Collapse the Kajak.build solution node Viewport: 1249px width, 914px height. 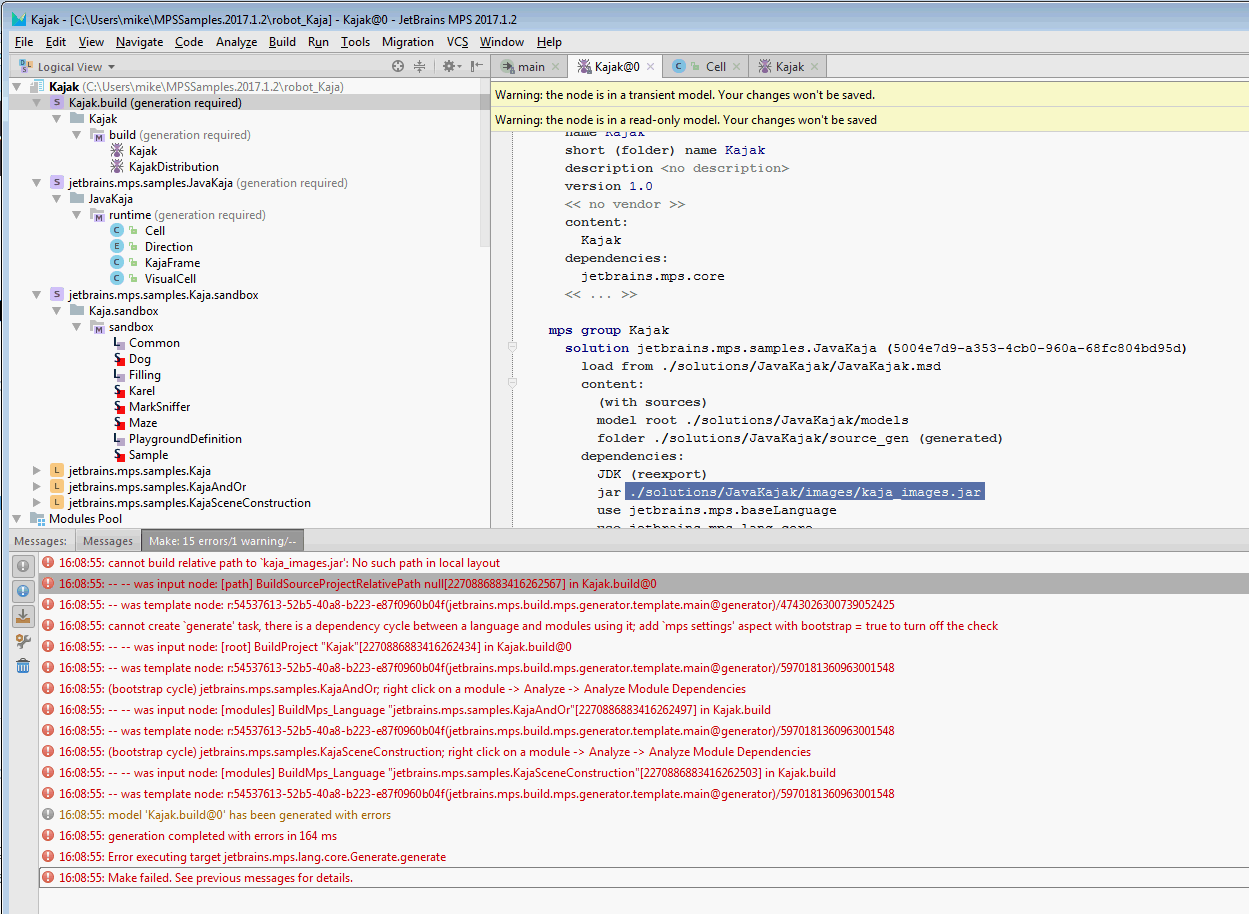click(x=37, y=103)
